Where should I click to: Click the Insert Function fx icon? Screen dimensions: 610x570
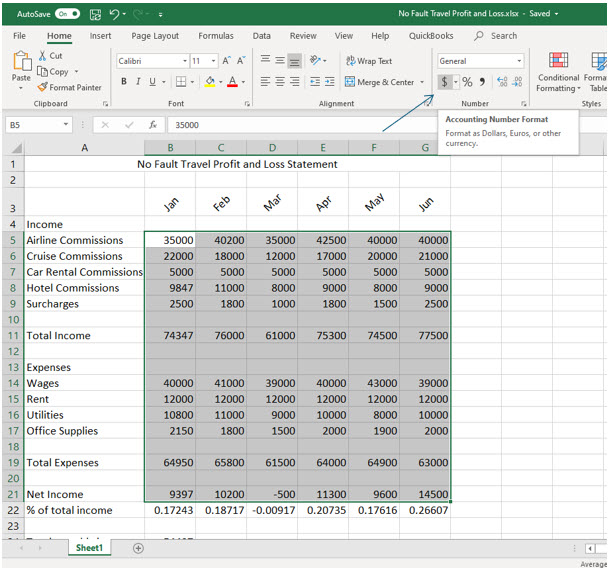pyautogui.click(x=153, y=125)
